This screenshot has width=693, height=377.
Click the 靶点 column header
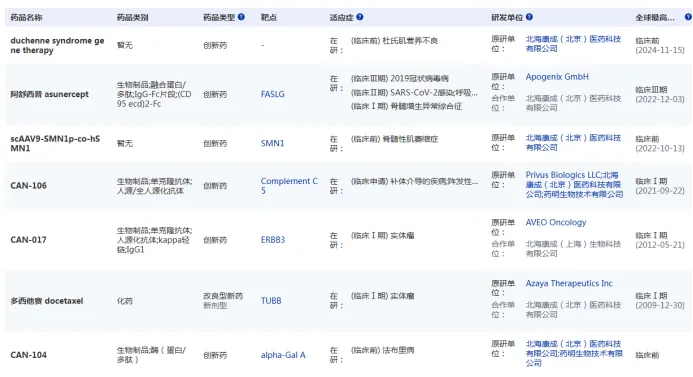(x=269, y=18)
